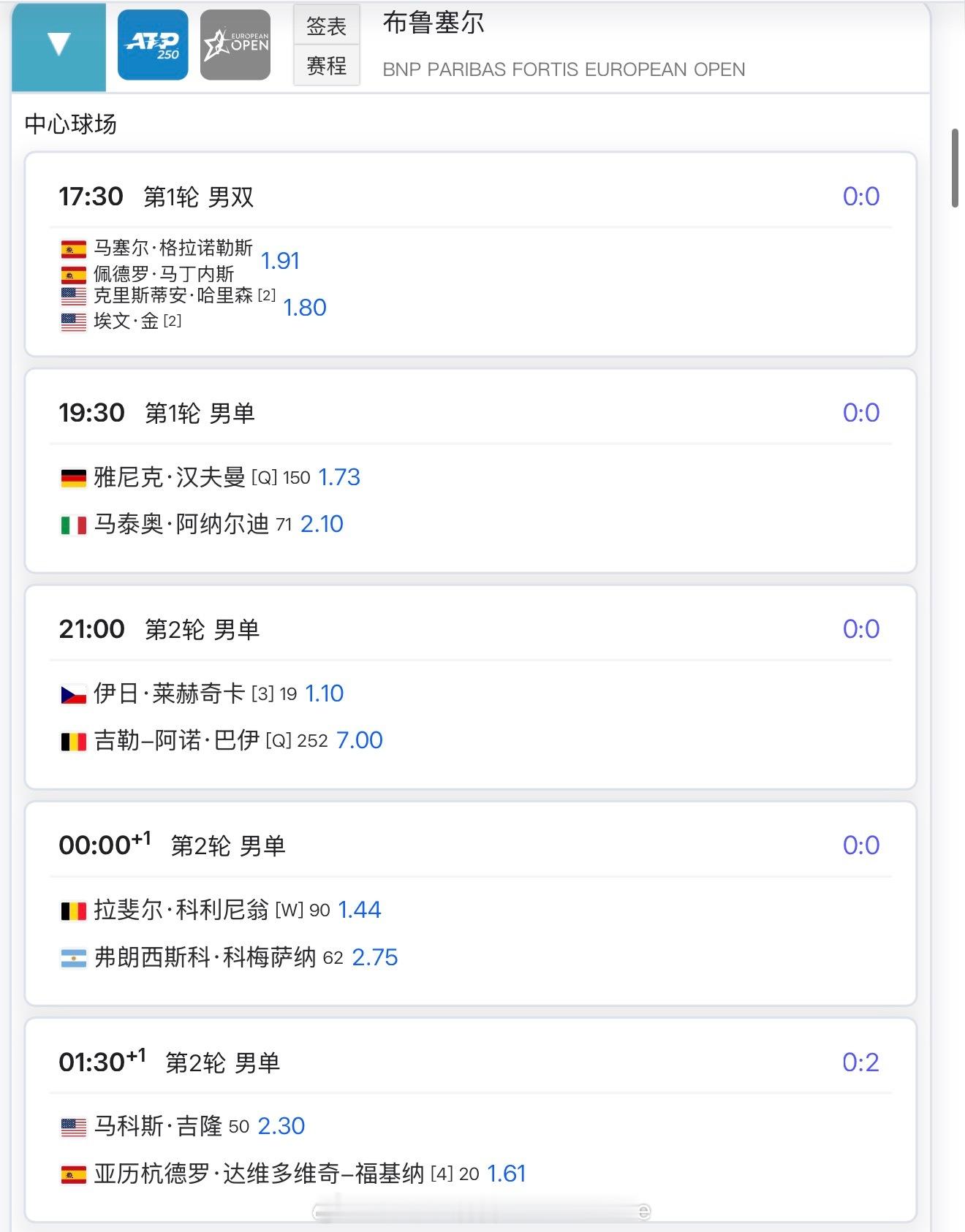The width and height of the screenshot is (965, 1232).
Task: Open player 雅尼克·汉夫曼's name link
Action: 170,478
